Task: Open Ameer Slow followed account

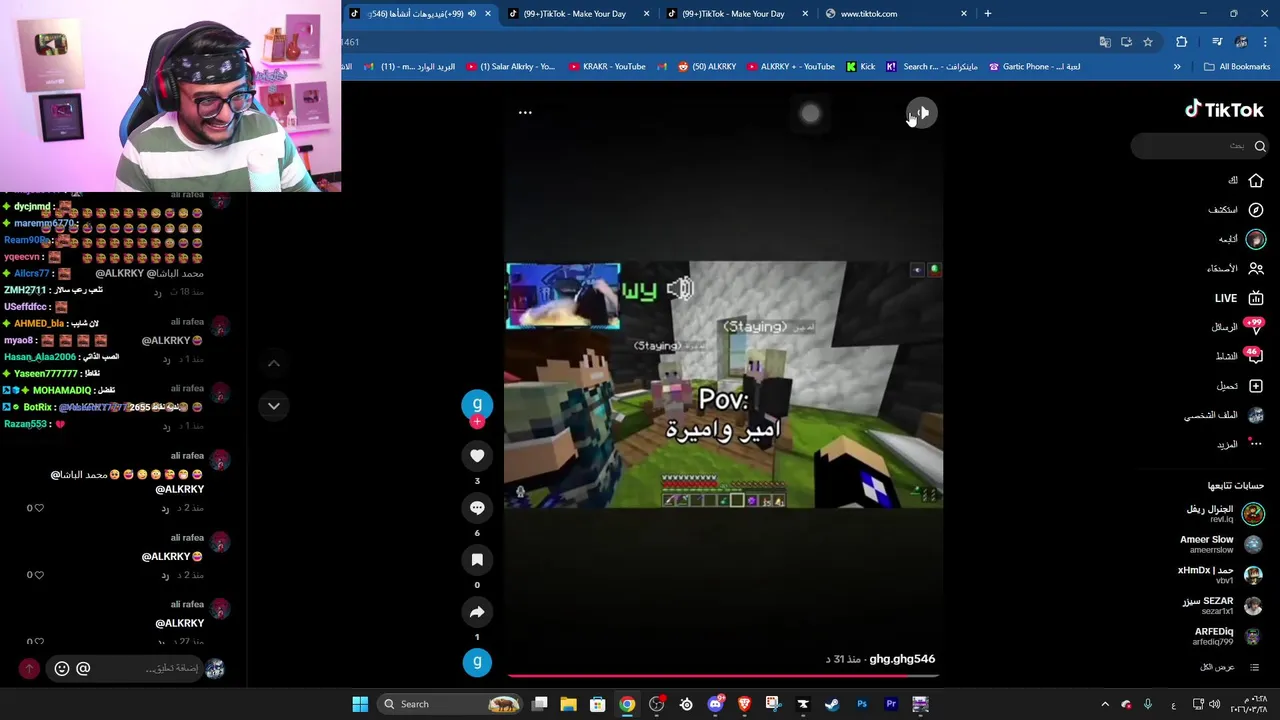Action: tap(1222, 544)
